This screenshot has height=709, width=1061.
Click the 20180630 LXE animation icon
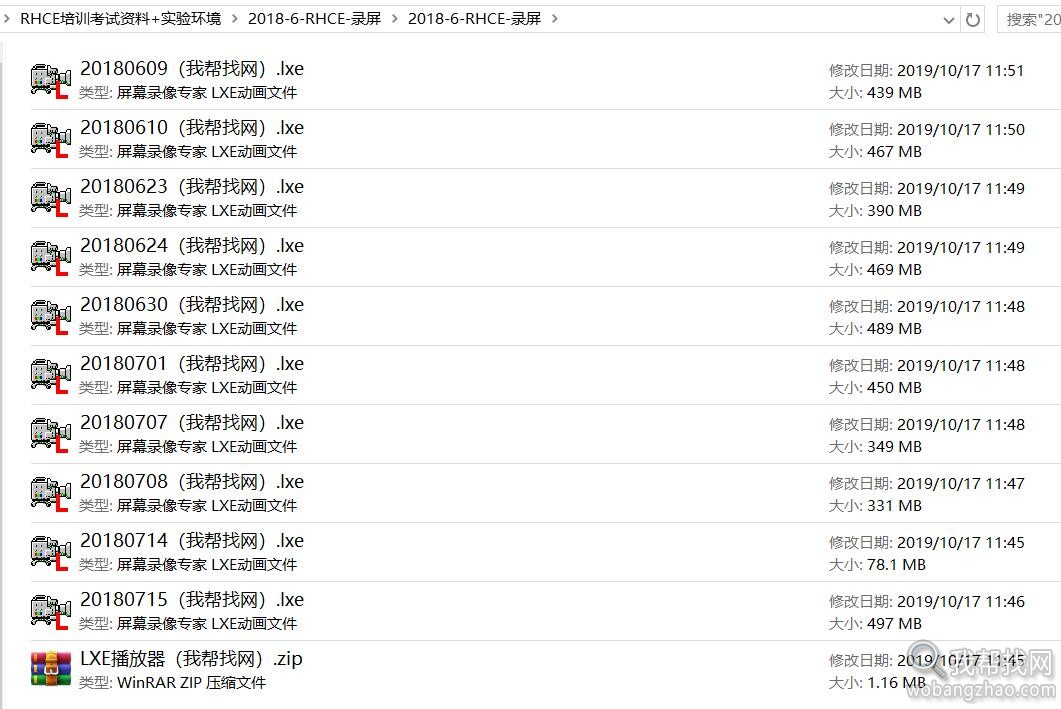point(51,317)
